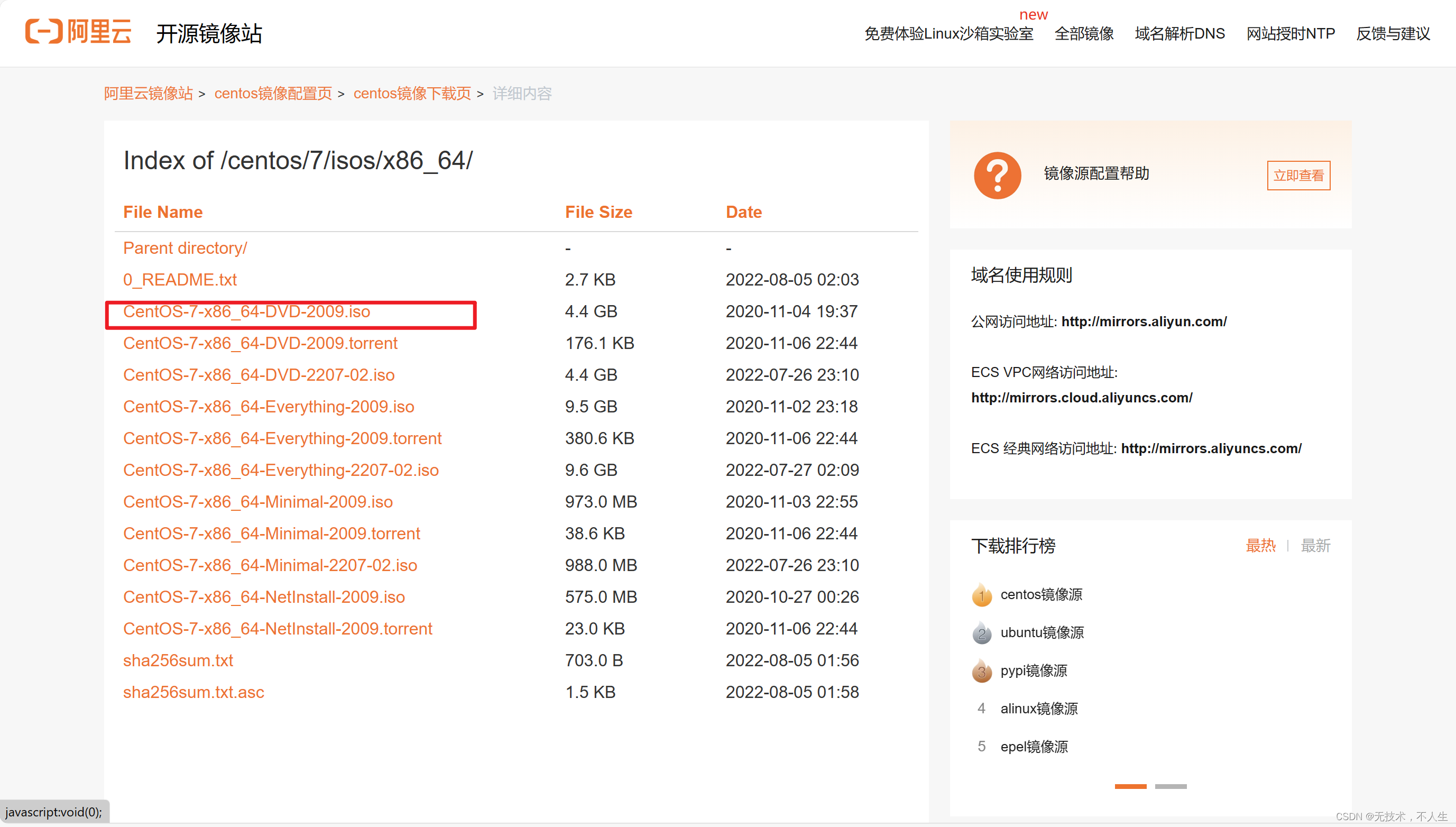Click the http://mirrors.aliyun.com/ address
Image resolution: width=1456 pixels, height=827 pixels.
[x=1144, y=322]
